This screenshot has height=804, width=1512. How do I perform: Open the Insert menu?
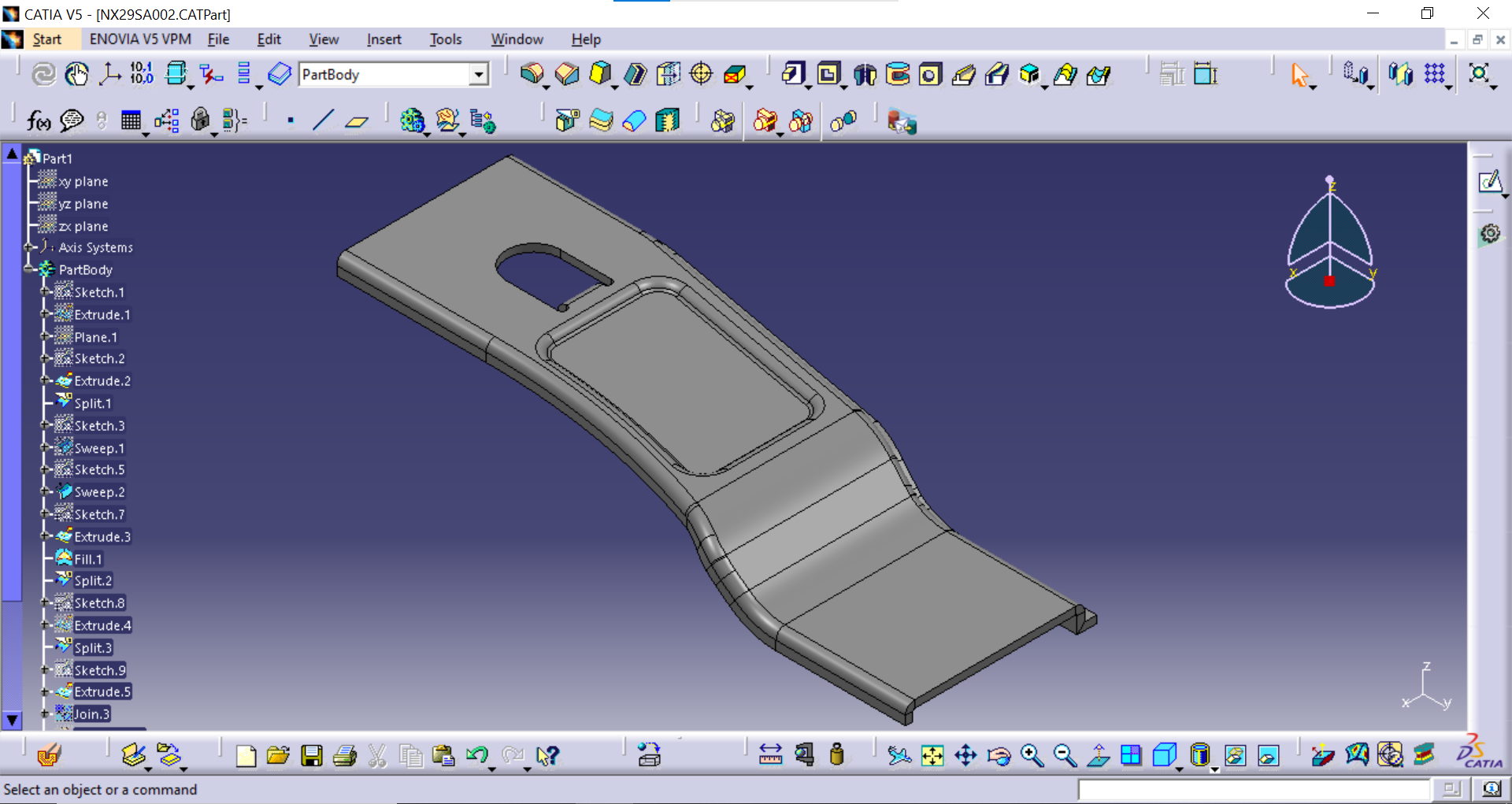point(384,39)
